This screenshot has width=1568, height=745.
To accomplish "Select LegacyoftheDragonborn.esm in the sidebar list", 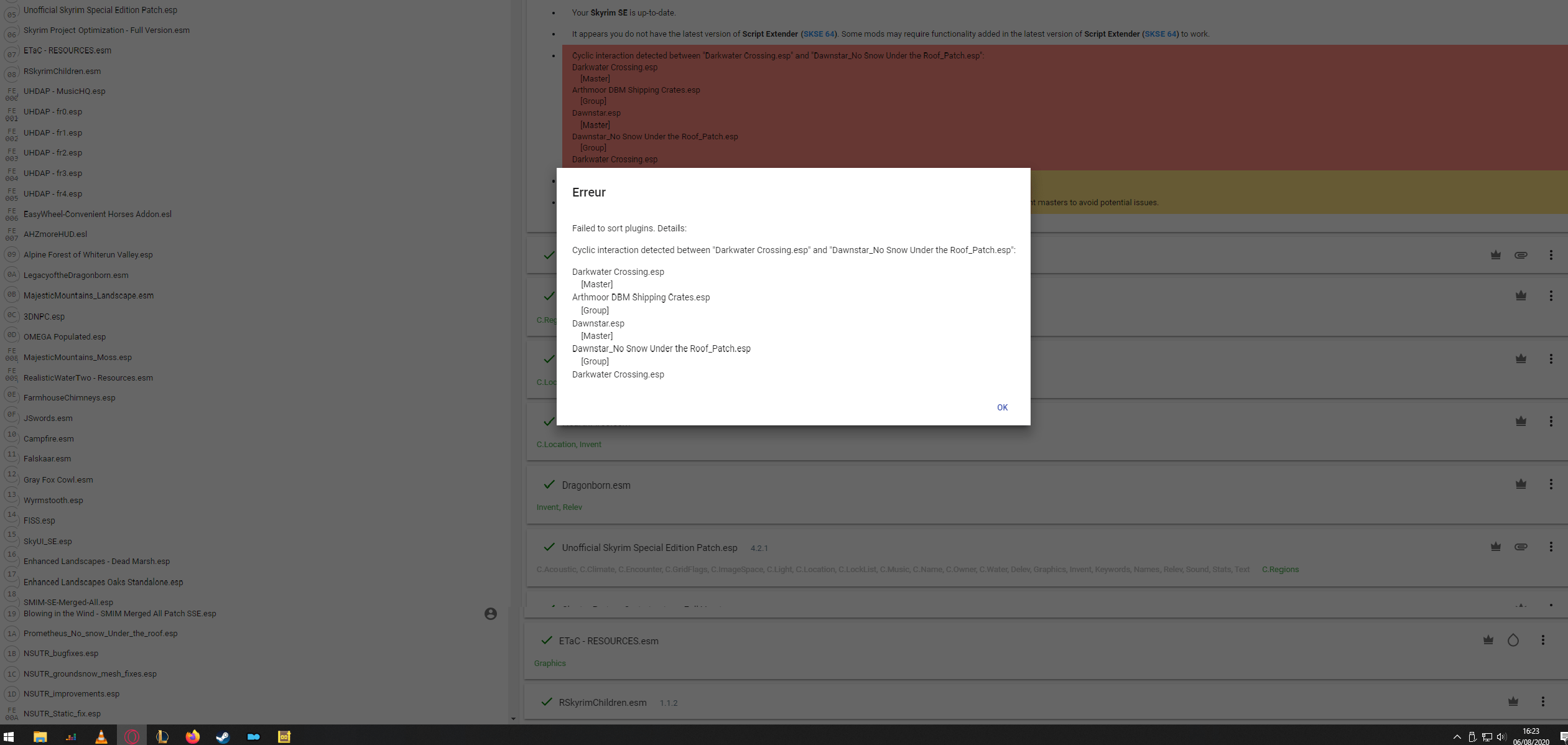I will point(76,275).
